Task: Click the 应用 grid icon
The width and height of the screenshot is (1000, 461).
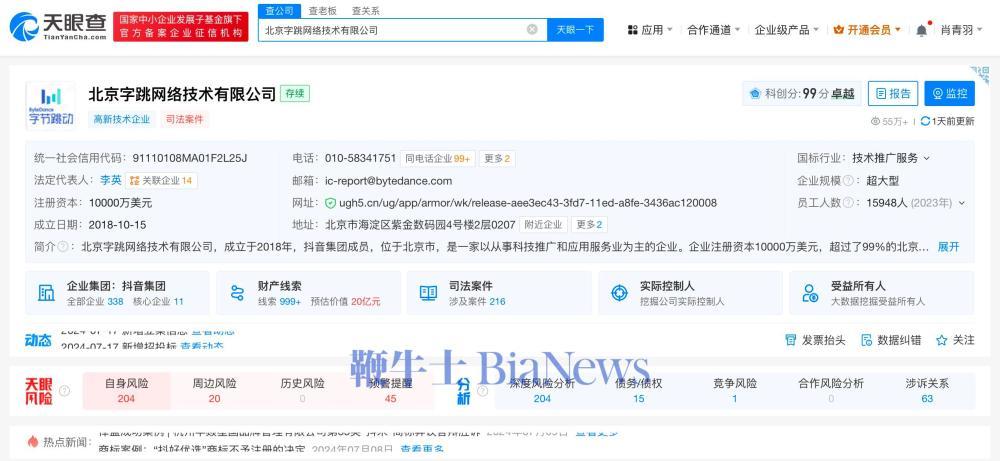Action: 633,30
